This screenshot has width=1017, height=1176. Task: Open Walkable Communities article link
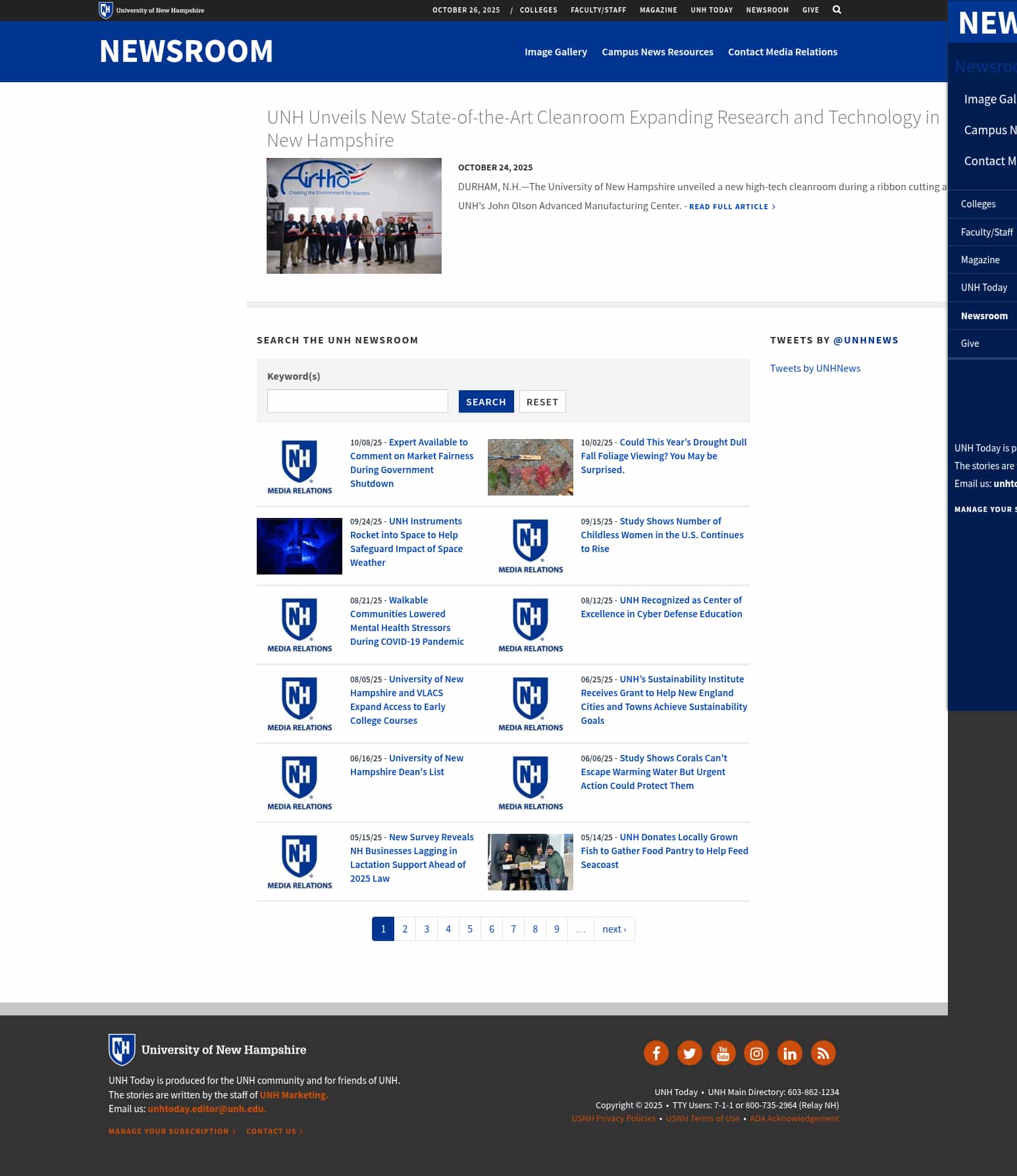coord(407,621)
